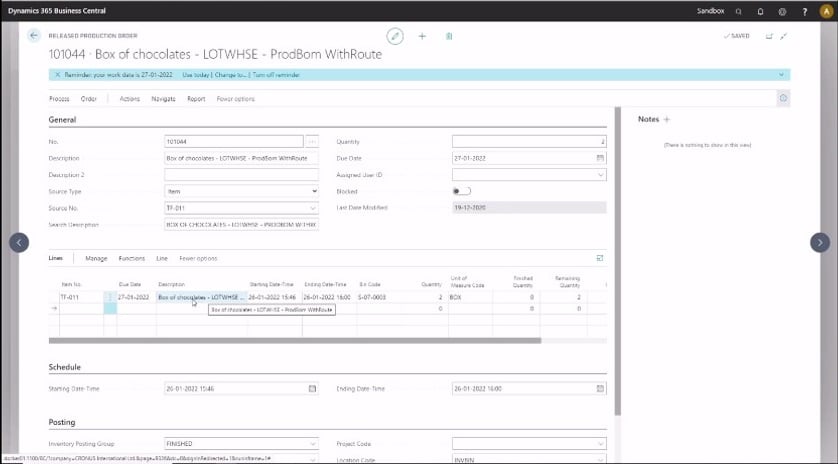
Task: Expand Assigned User ID dropdown
Action: (x=600, y=175)
